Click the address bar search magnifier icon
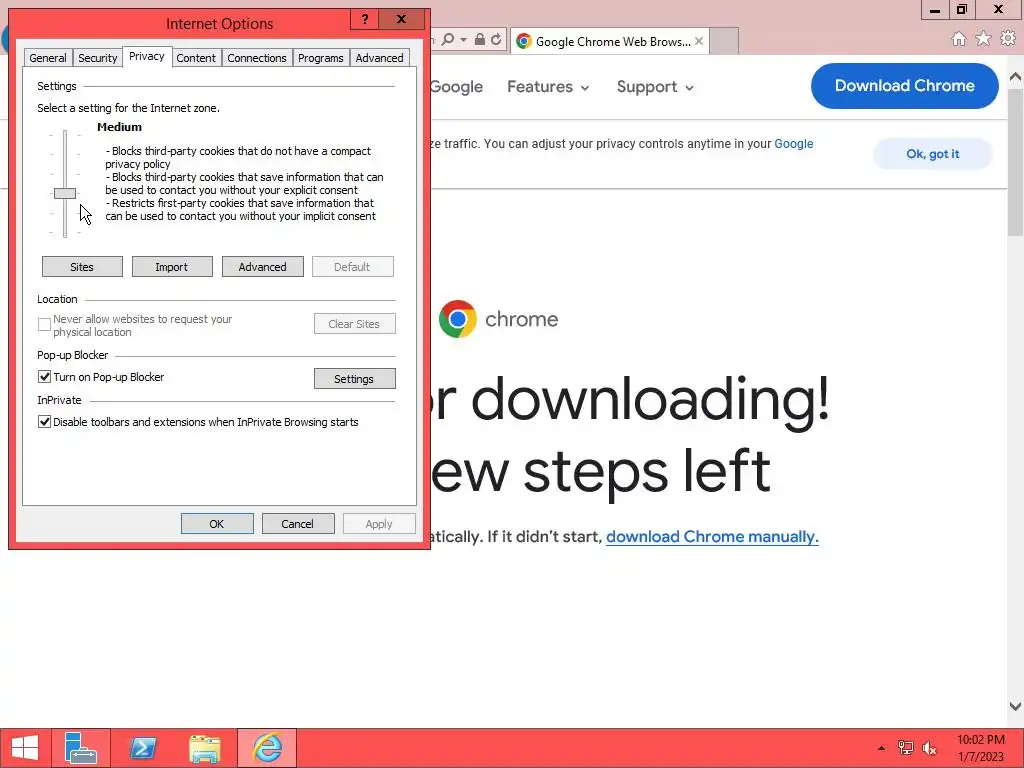The width and height of the screenshot is (1024, 768). coord(447,40)
